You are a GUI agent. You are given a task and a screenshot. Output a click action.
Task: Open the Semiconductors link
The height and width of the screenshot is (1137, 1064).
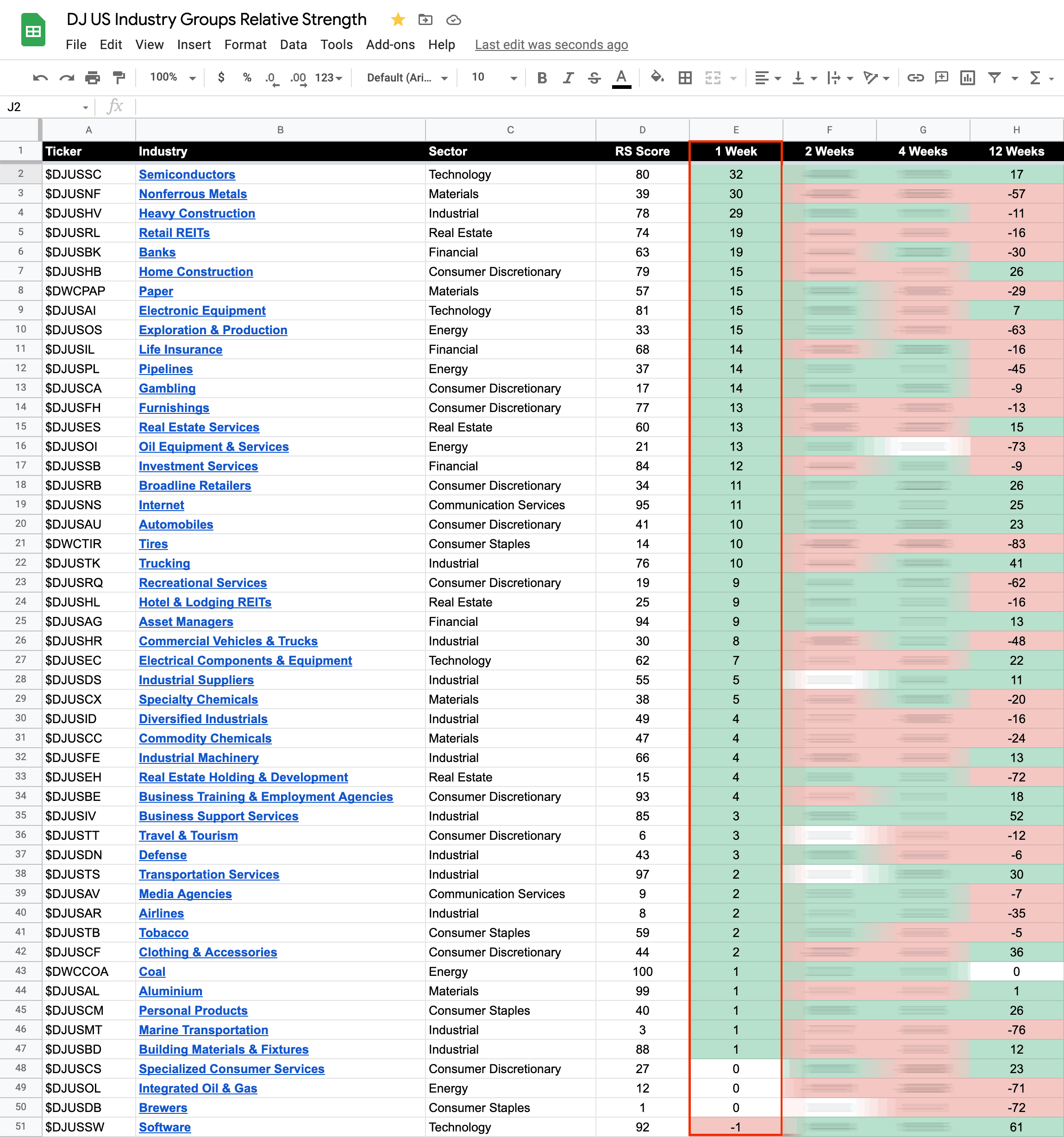click(187, 175)
